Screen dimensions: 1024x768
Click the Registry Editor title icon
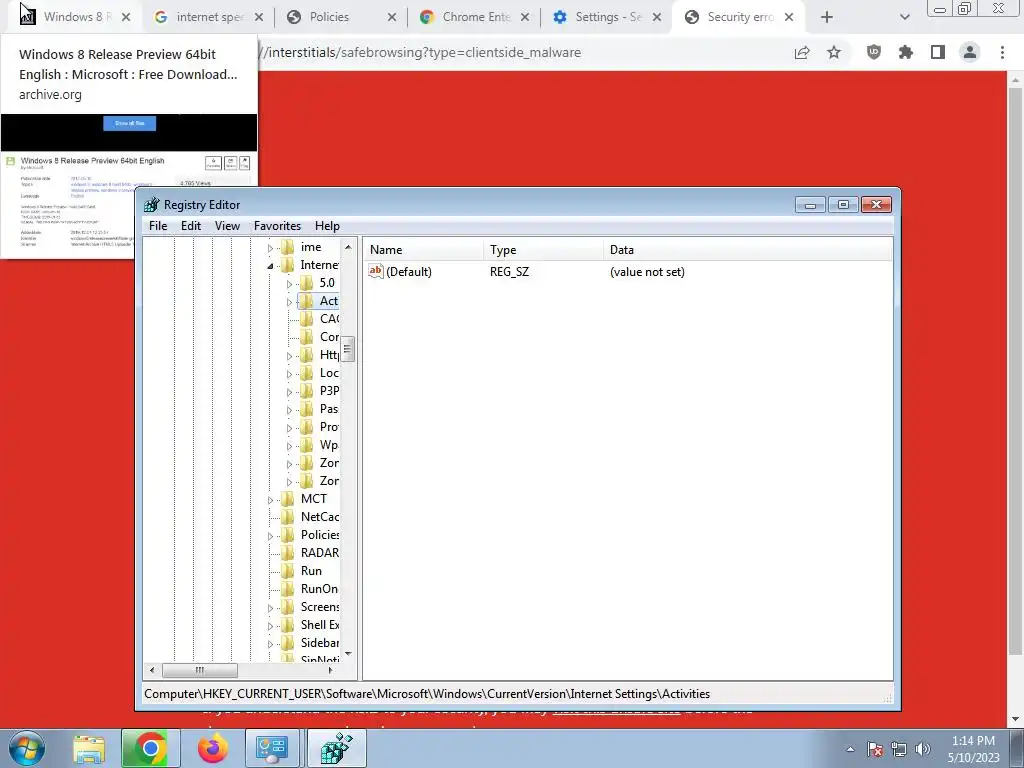(152, 205)
